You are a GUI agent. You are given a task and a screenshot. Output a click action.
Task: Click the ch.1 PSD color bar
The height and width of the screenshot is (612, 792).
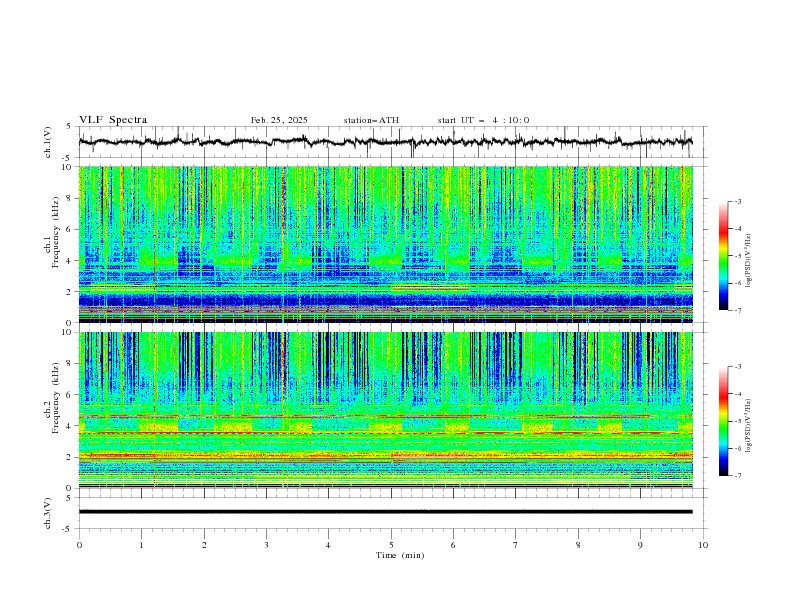coord(723,256)
